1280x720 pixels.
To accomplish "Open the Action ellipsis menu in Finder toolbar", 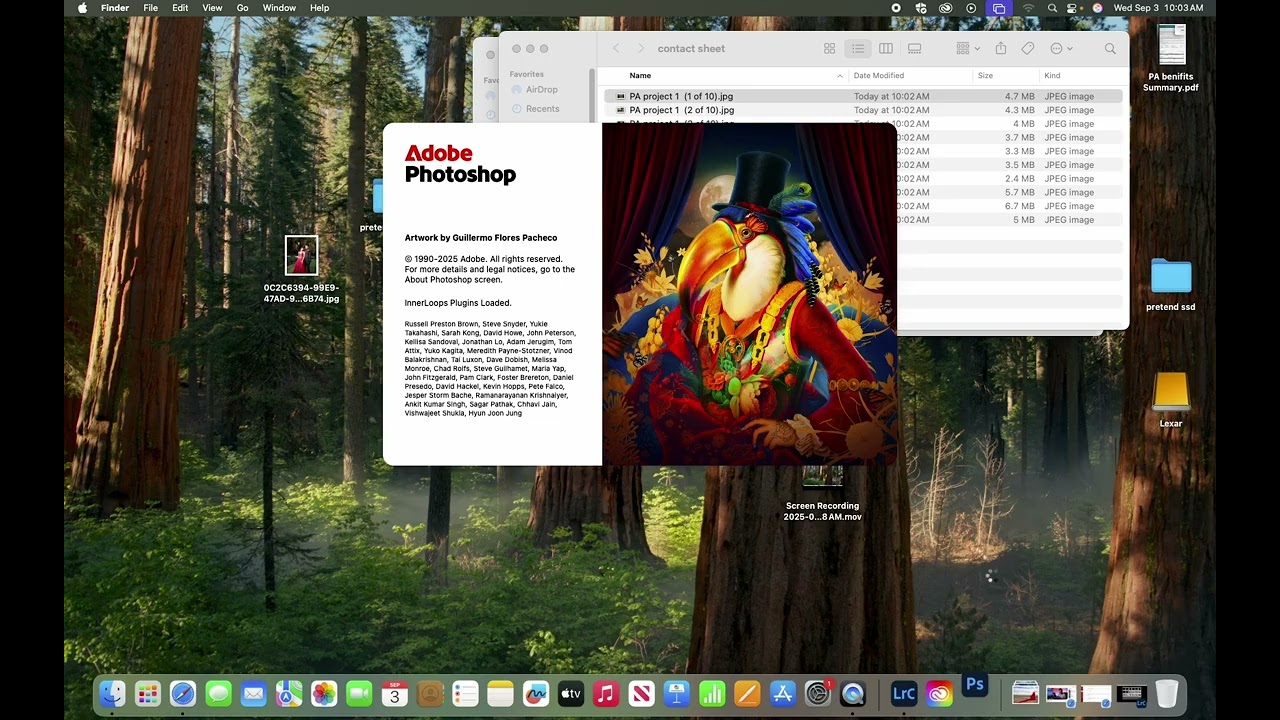I will (x=1061, y=49).
